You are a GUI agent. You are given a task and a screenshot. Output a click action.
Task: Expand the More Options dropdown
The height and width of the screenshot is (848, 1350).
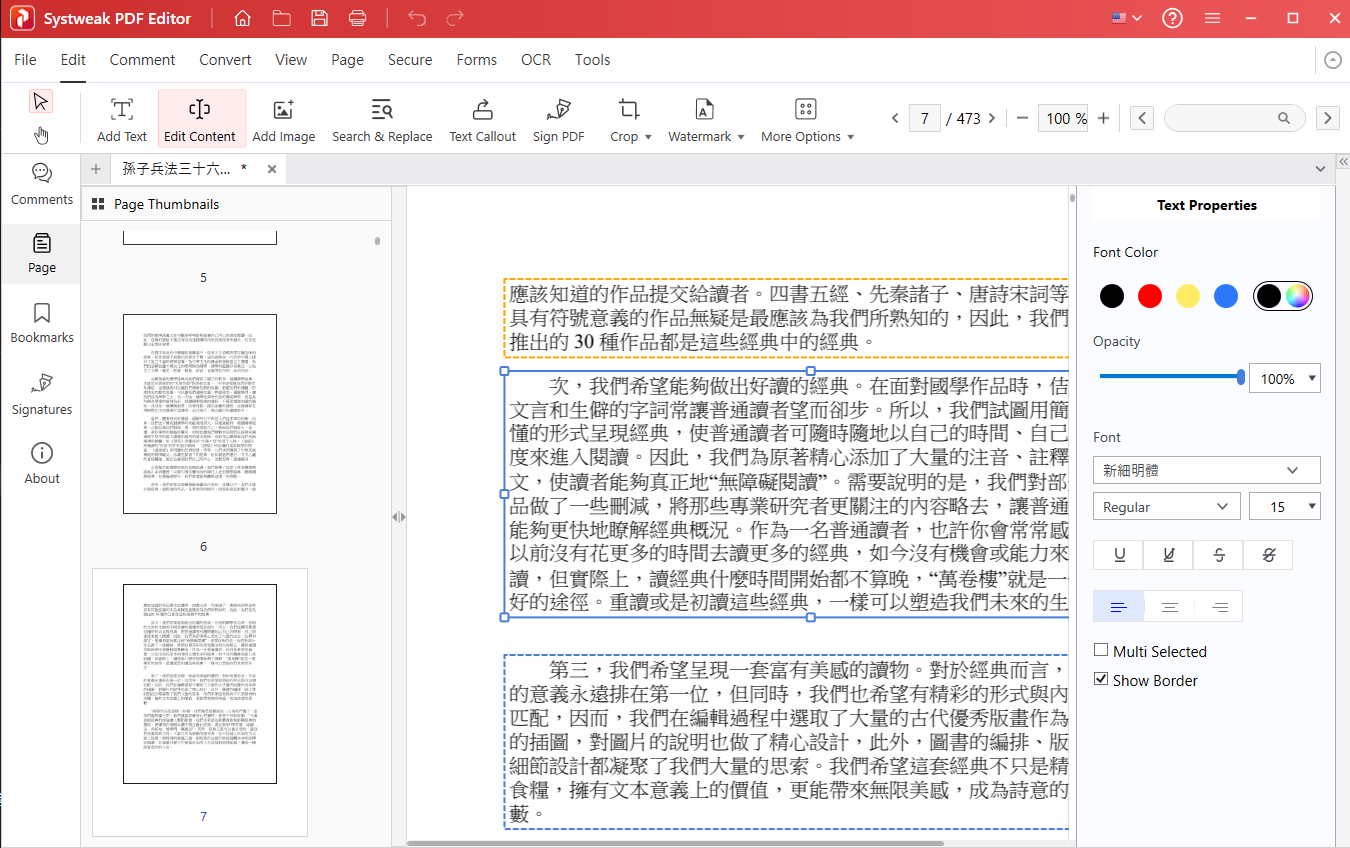click(850, 137)
